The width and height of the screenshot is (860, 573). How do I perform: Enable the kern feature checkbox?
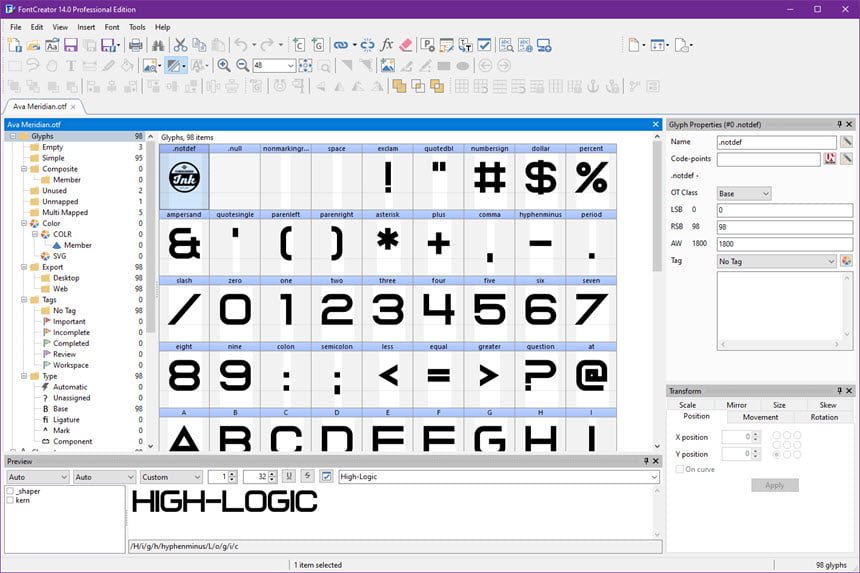point(10,500)
